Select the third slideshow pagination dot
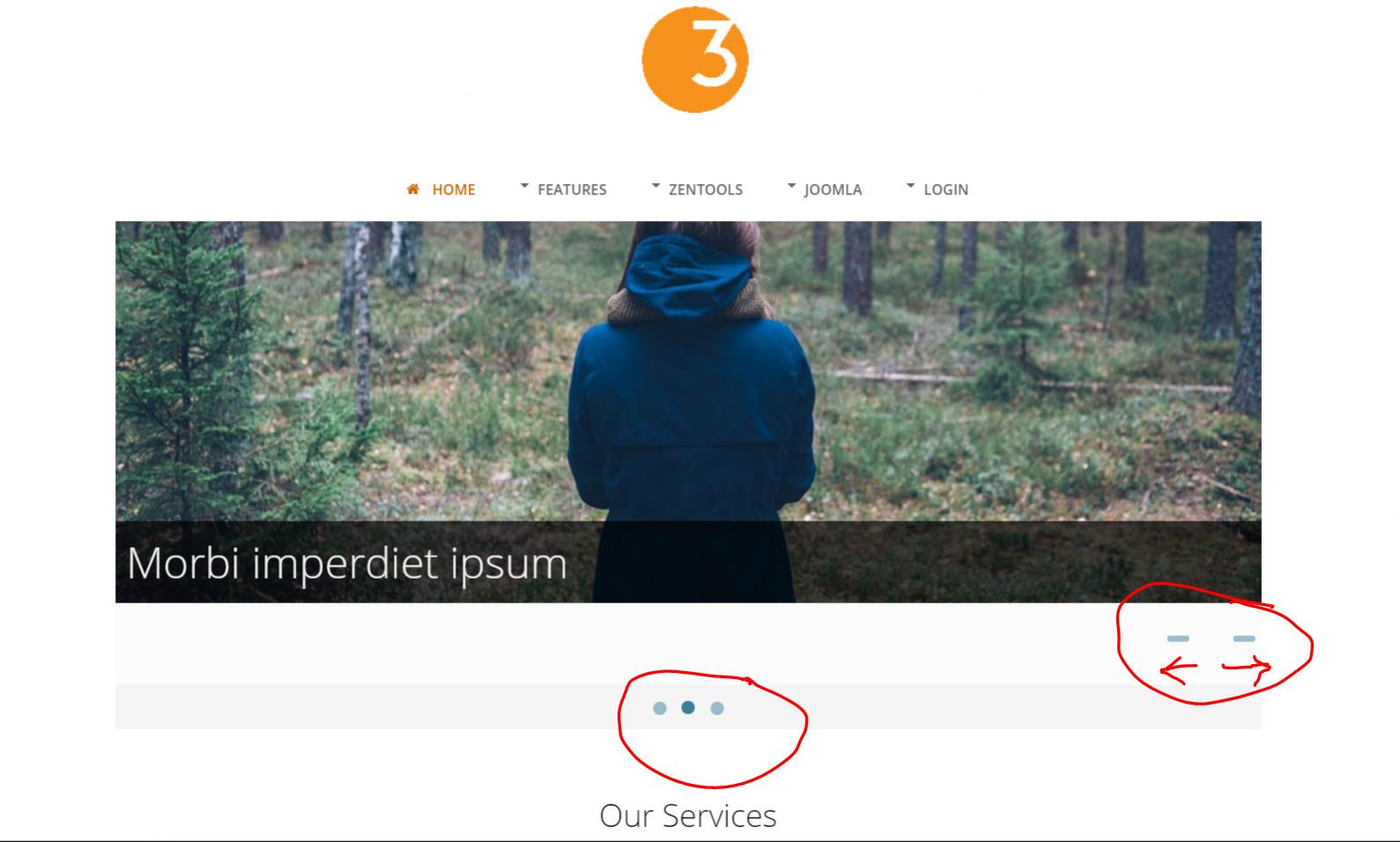1400x842 pixels. [x=717, y=708]
